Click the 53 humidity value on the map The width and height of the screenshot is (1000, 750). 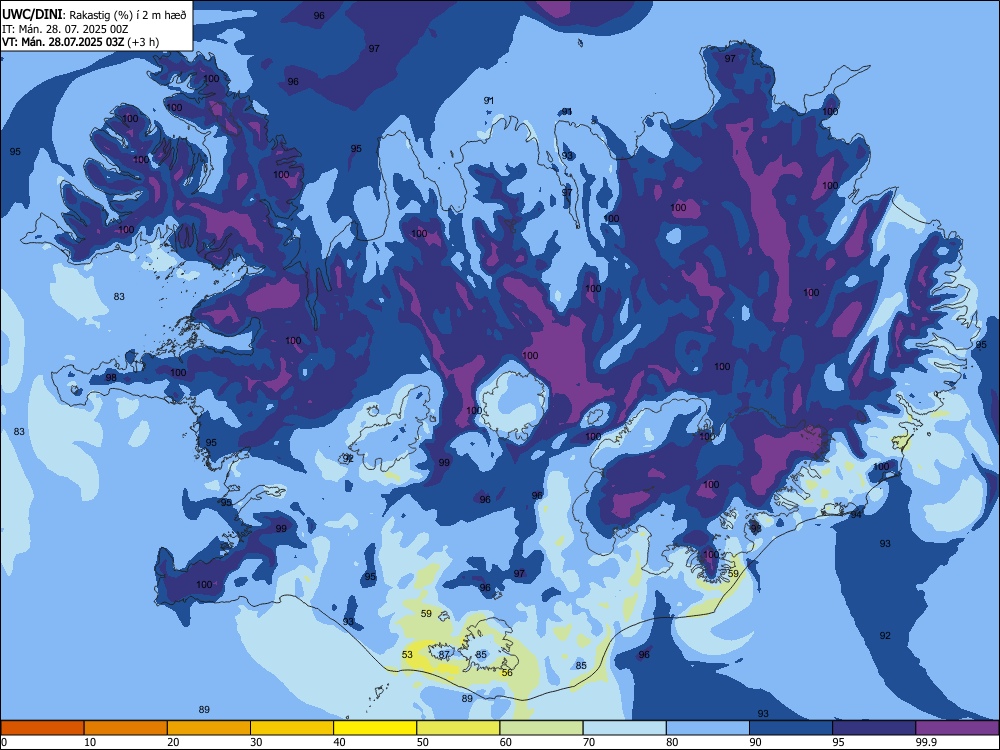408,654
